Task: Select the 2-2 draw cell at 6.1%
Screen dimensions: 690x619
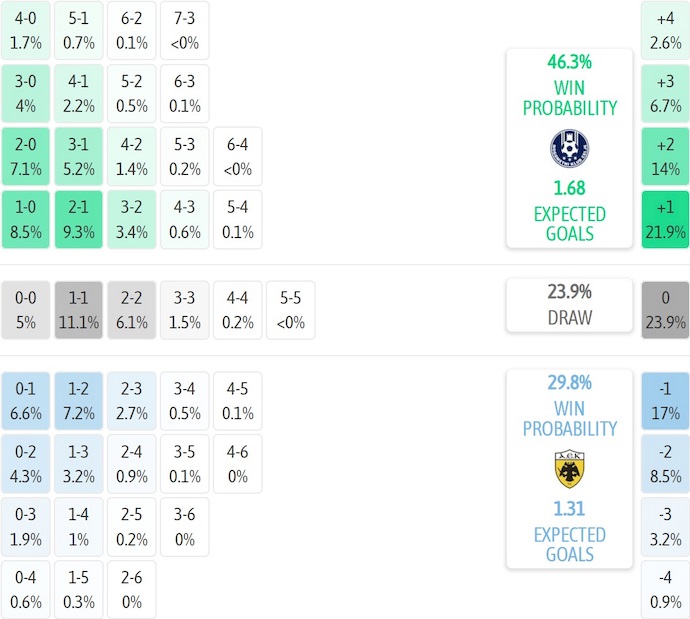Action: click(x=133, y=310)
